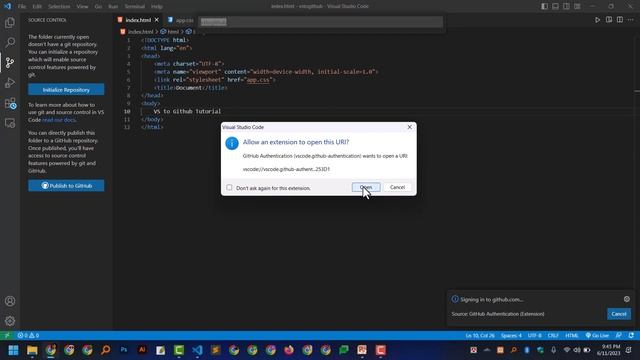Click CRLF end-of-line status
This screenshot has width=640, height=360.
[553, 336]
